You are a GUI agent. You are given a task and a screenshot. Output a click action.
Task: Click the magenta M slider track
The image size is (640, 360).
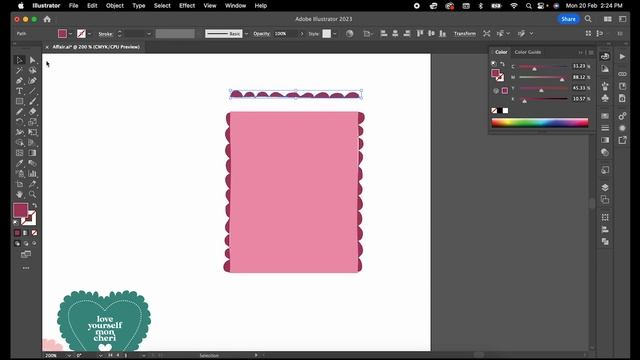[543, 78]
